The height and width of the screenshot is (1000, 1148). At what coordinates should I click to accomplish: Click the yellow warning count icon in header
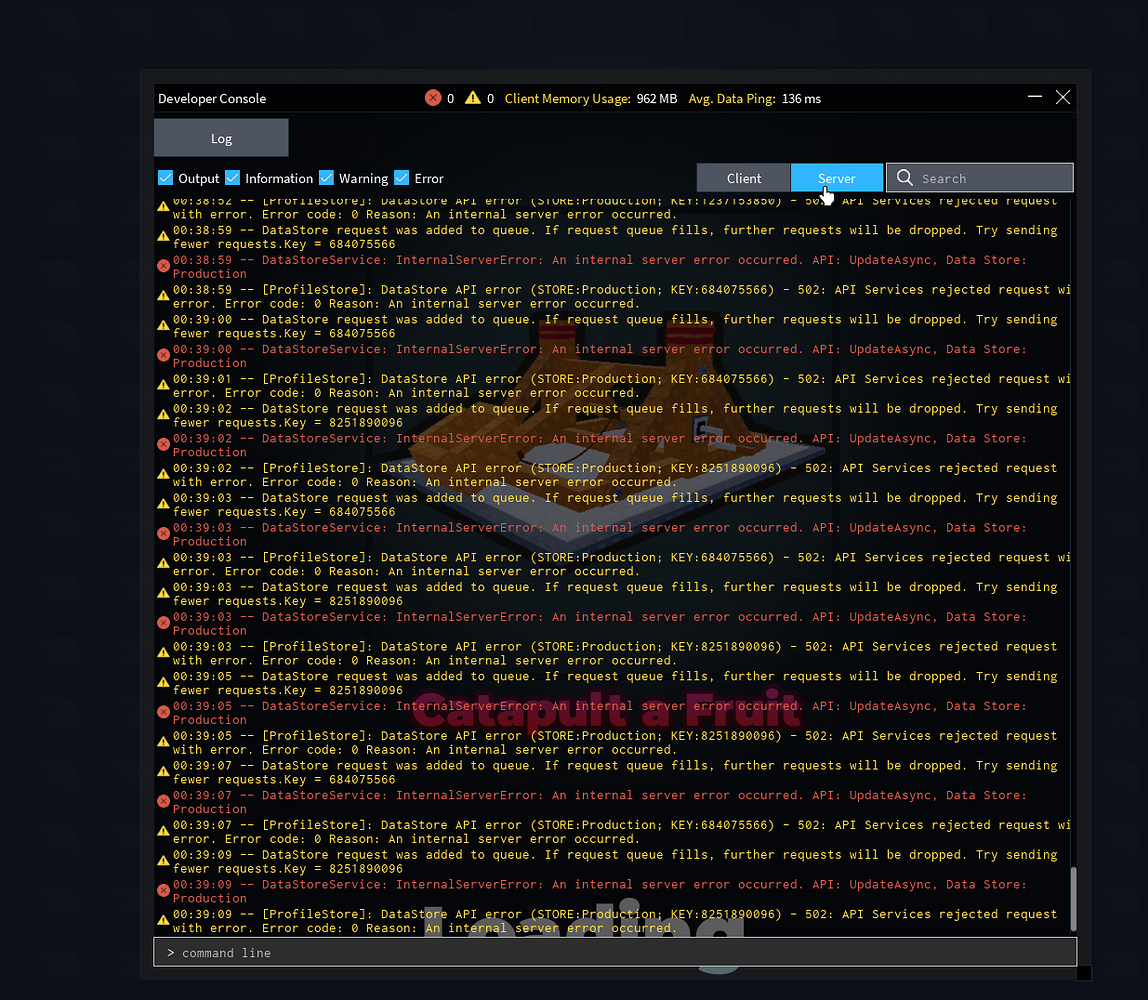pos(473,97)
